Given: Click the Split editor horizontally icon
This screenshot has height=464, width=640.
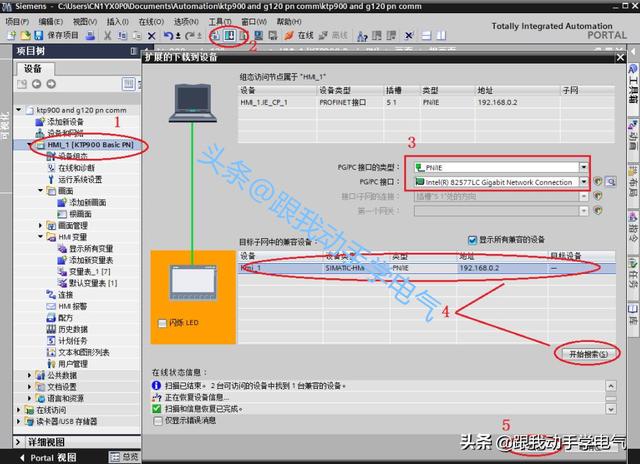Looking at the screenshot, I should [426, 36].
